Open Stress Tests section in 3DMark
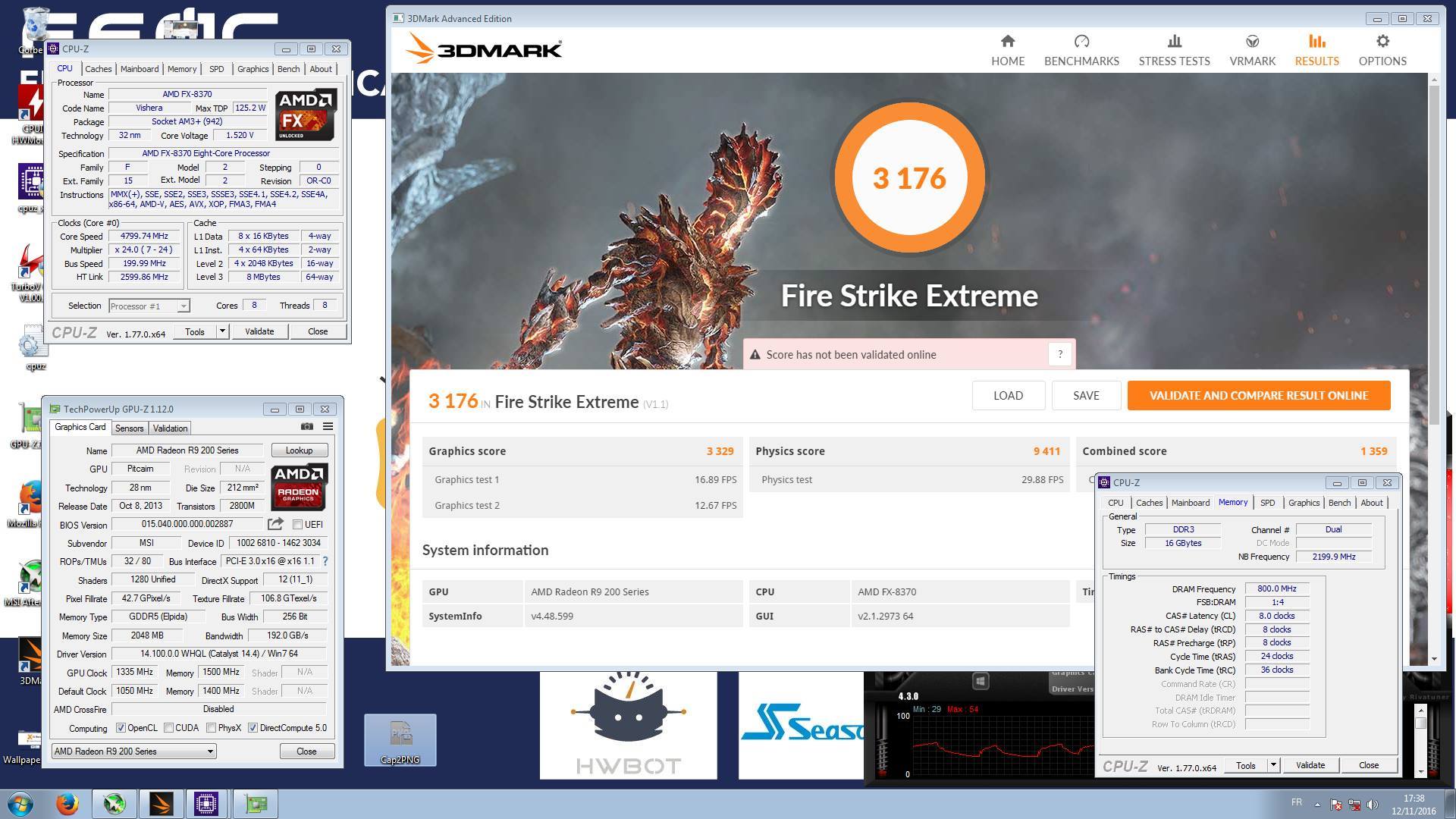The width and height of the screenshot is (1456, 819). tap(1174, 50)
